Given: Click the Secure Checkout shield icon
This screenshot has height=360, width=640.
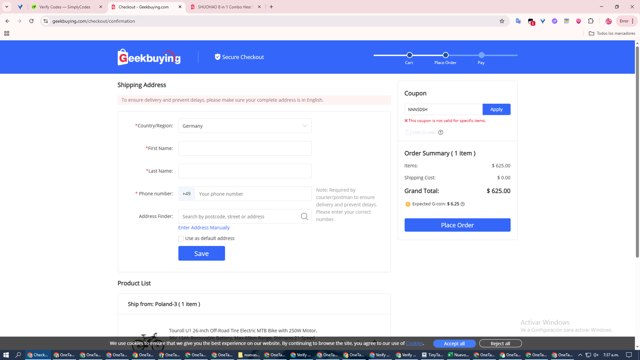Looking at the screenshot, I should pyautogui.click(x=218, y=57).
